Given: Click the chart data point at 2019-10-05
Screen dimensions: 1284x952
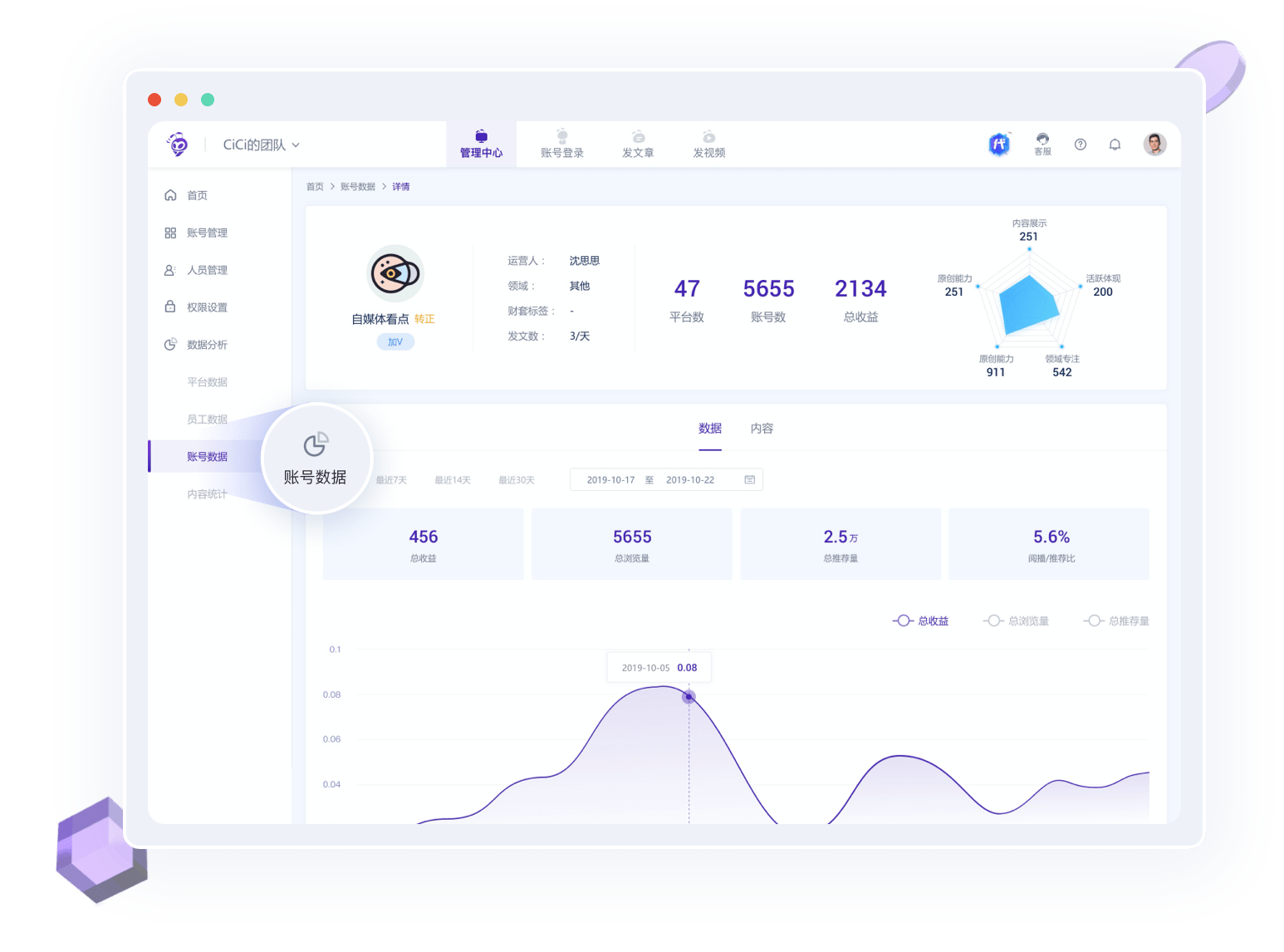Looking at the screenshot, I should [x=689, y=697].
